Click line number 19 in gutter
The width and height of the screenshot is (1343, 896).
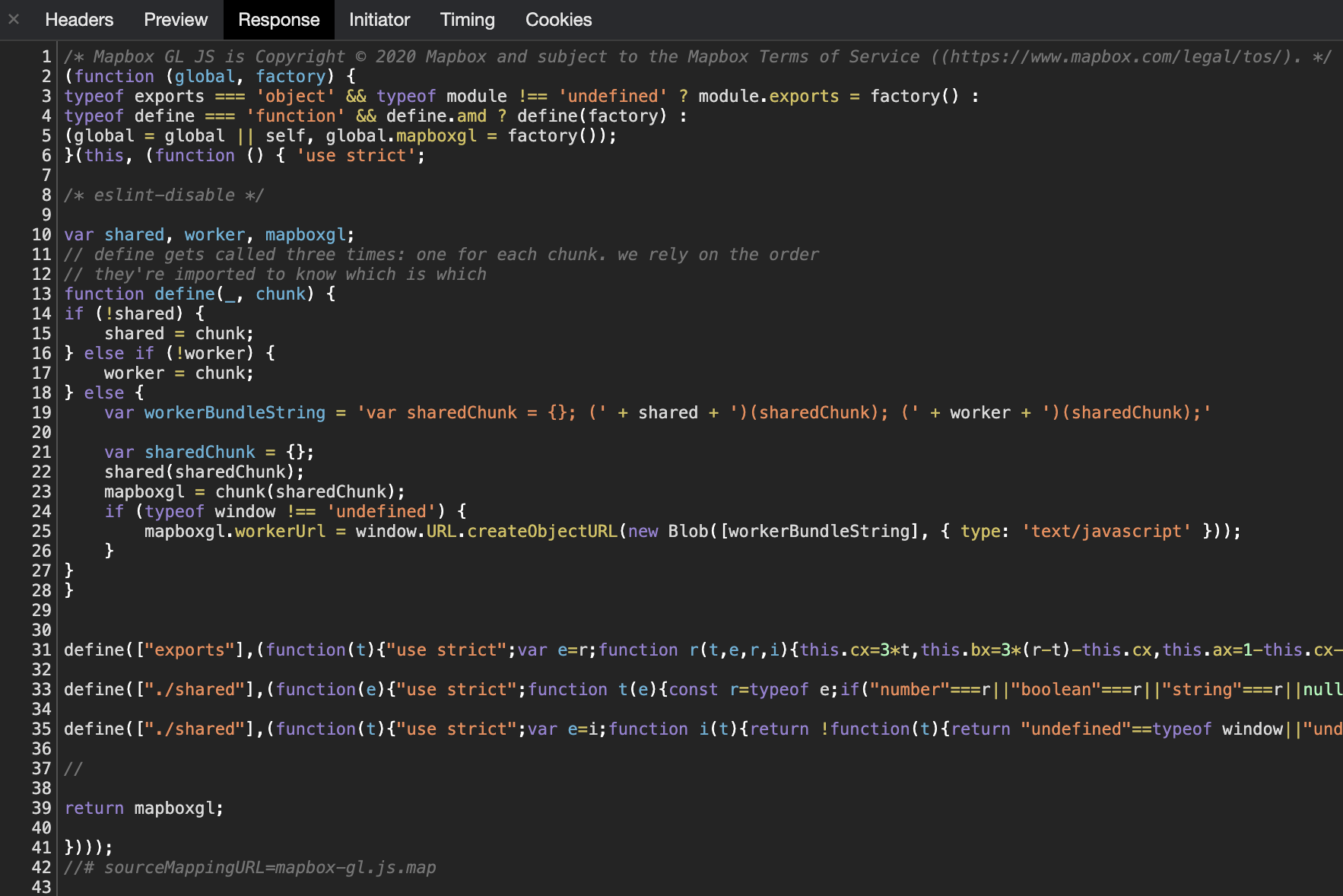tap(42, 413)
